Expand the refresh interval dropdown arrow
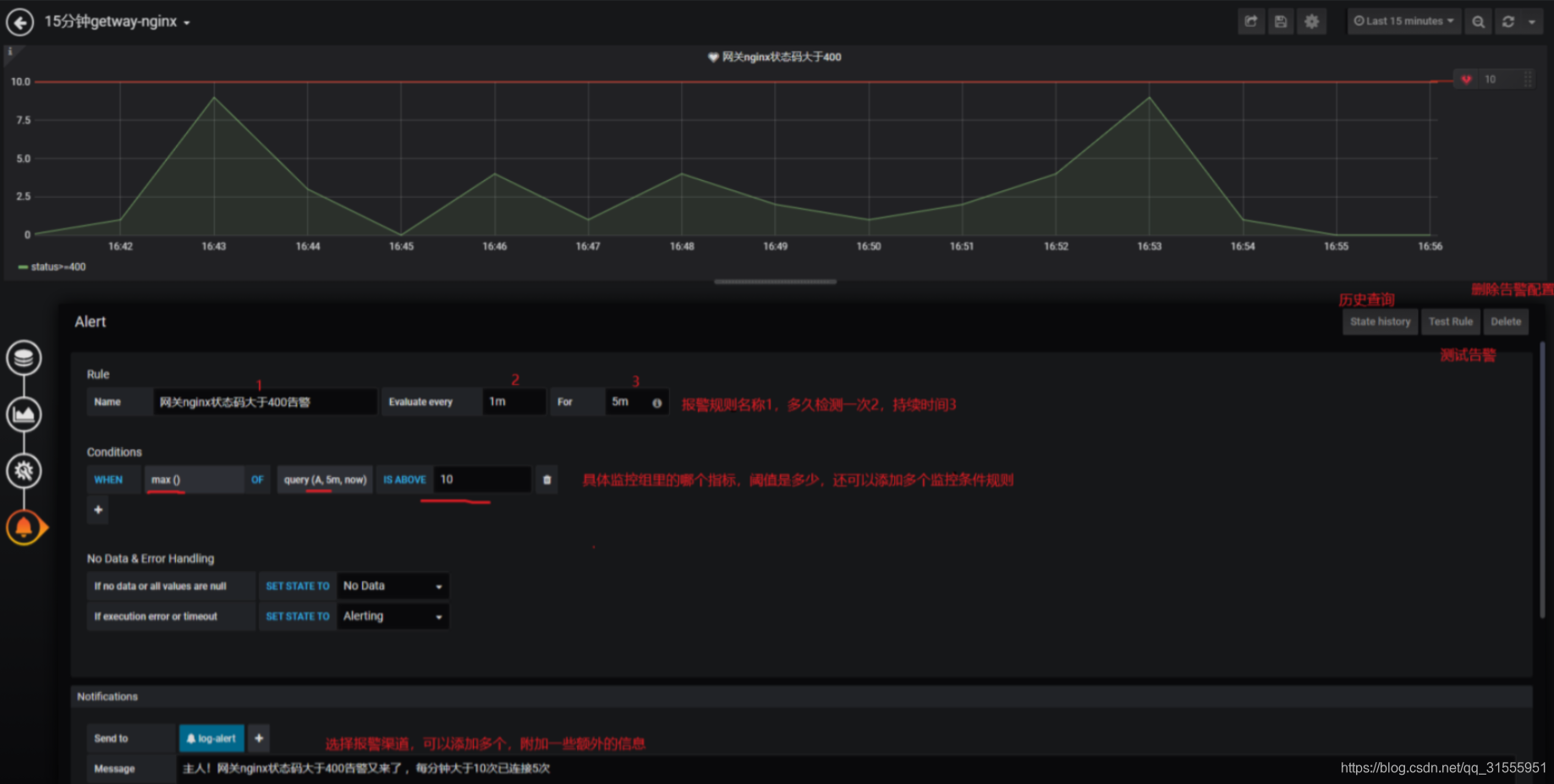1554x784 pixels. 1532,22
